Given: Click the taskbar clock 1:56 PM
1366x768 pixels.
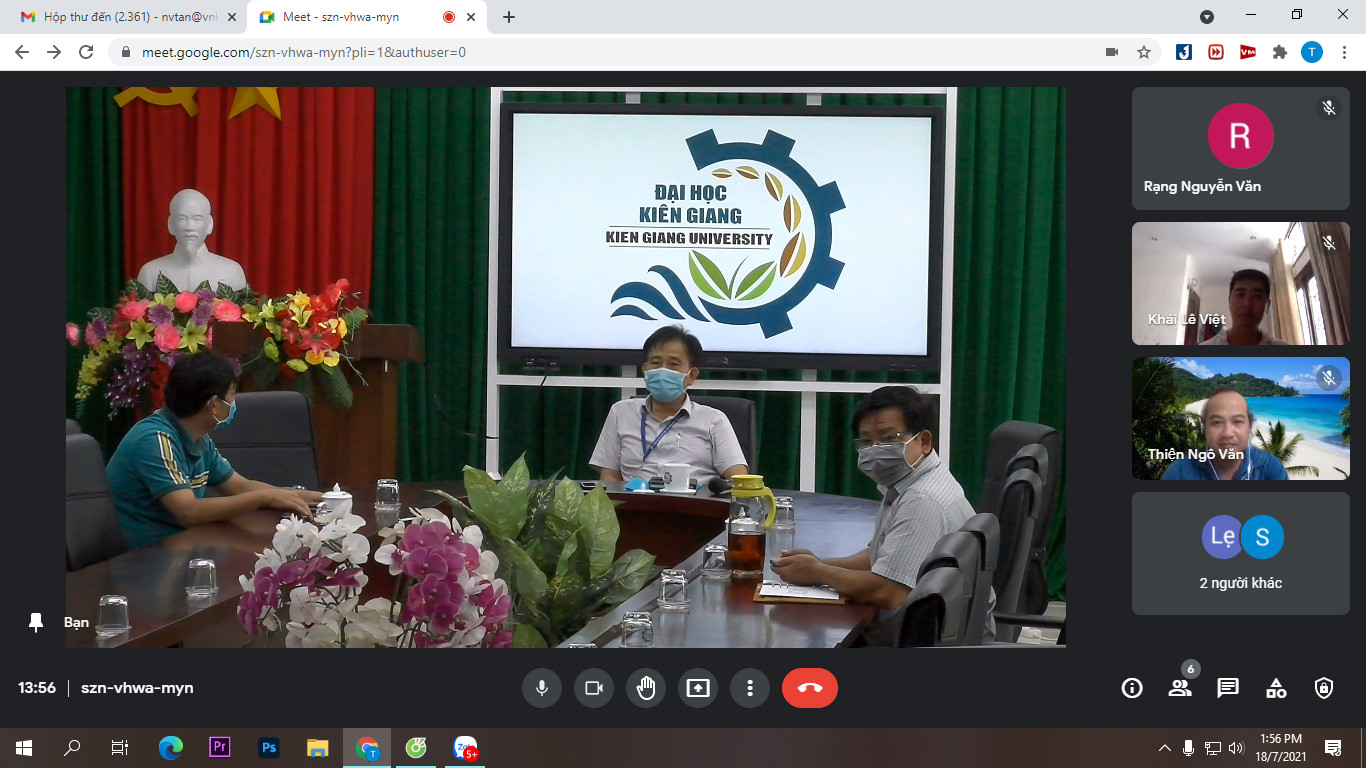Looking at the screenshot, I should [1281, 747].
